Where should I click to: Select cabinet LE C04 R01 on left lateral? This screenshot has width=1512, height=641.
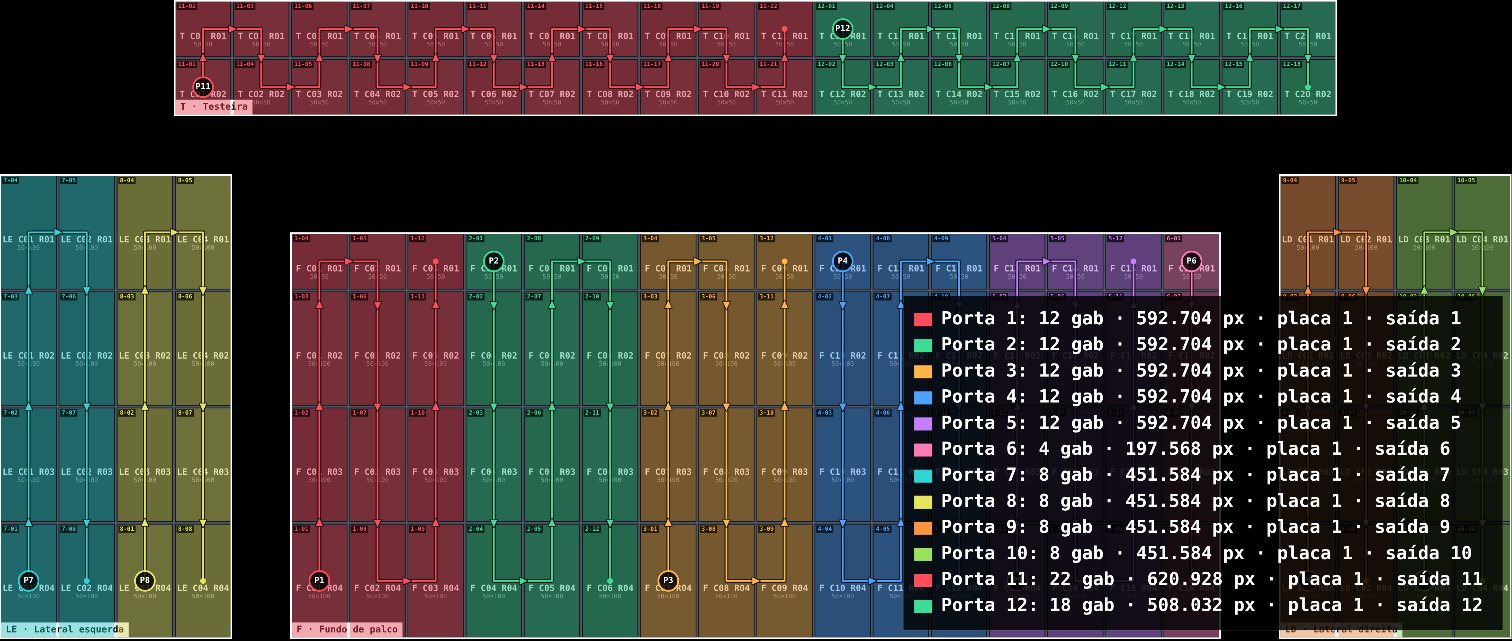(x=203, y=233)
